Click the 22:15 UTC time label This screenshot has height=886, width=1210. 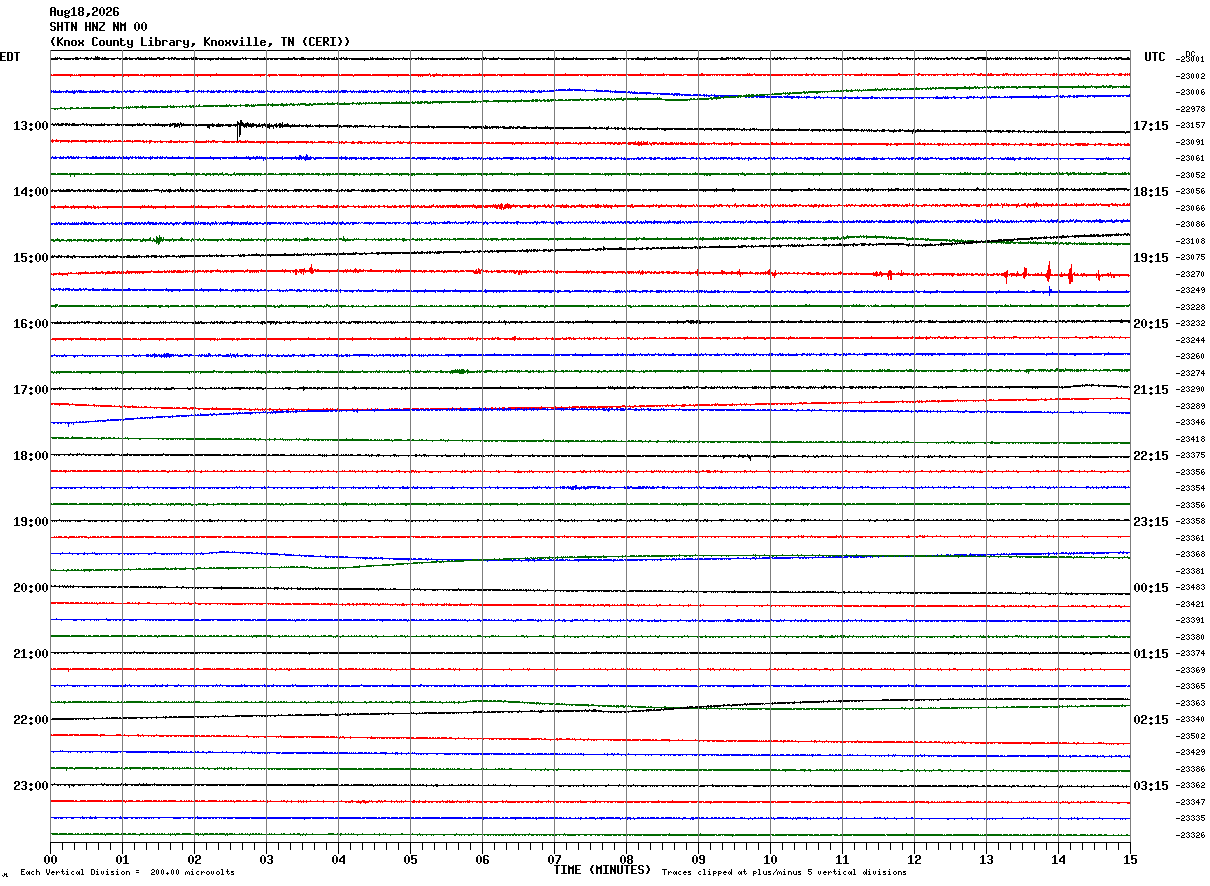pos(1151,456)
